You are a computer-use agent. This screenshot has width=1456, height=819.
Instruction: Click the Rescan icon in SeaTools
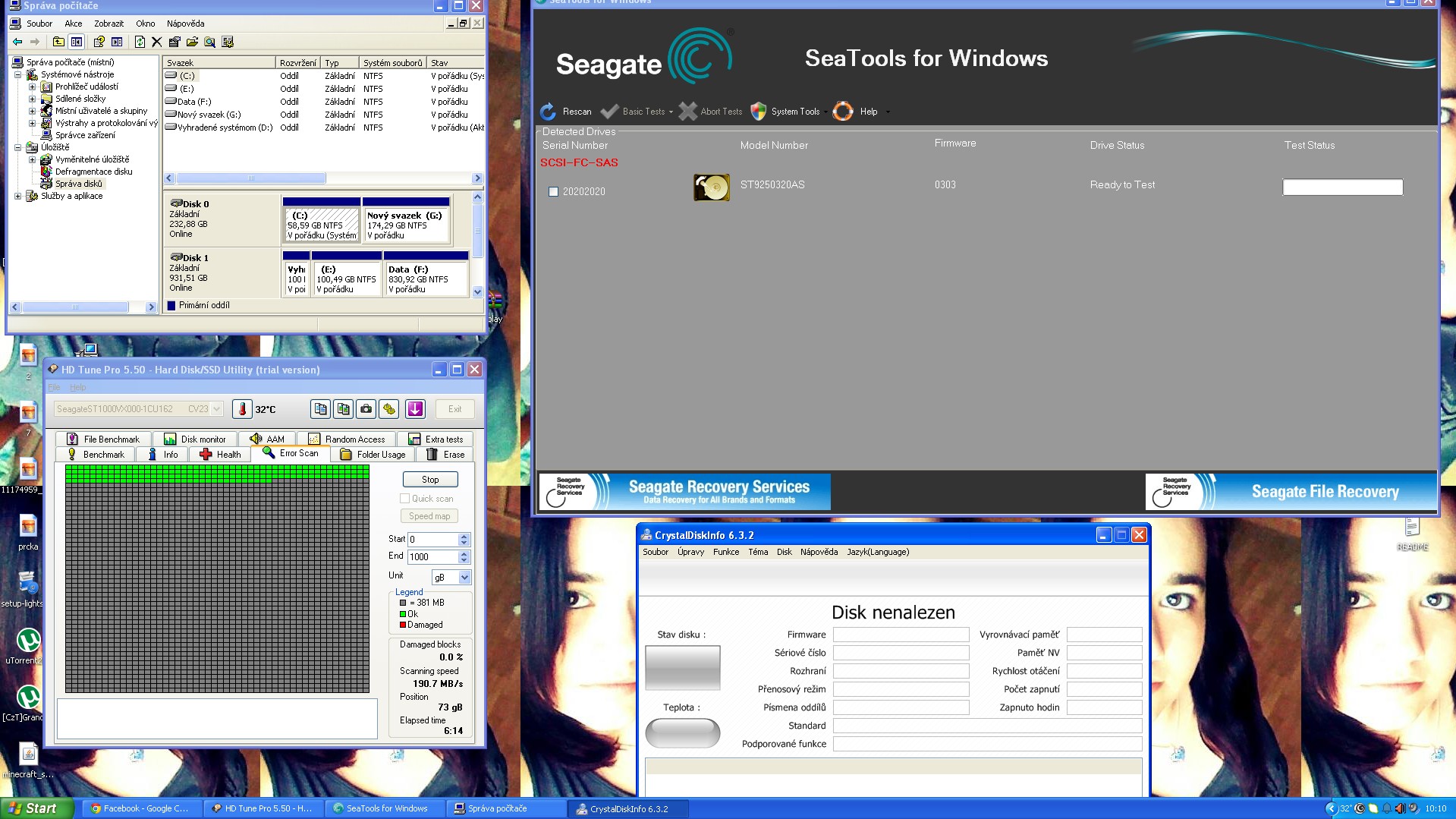pos(549,112)
